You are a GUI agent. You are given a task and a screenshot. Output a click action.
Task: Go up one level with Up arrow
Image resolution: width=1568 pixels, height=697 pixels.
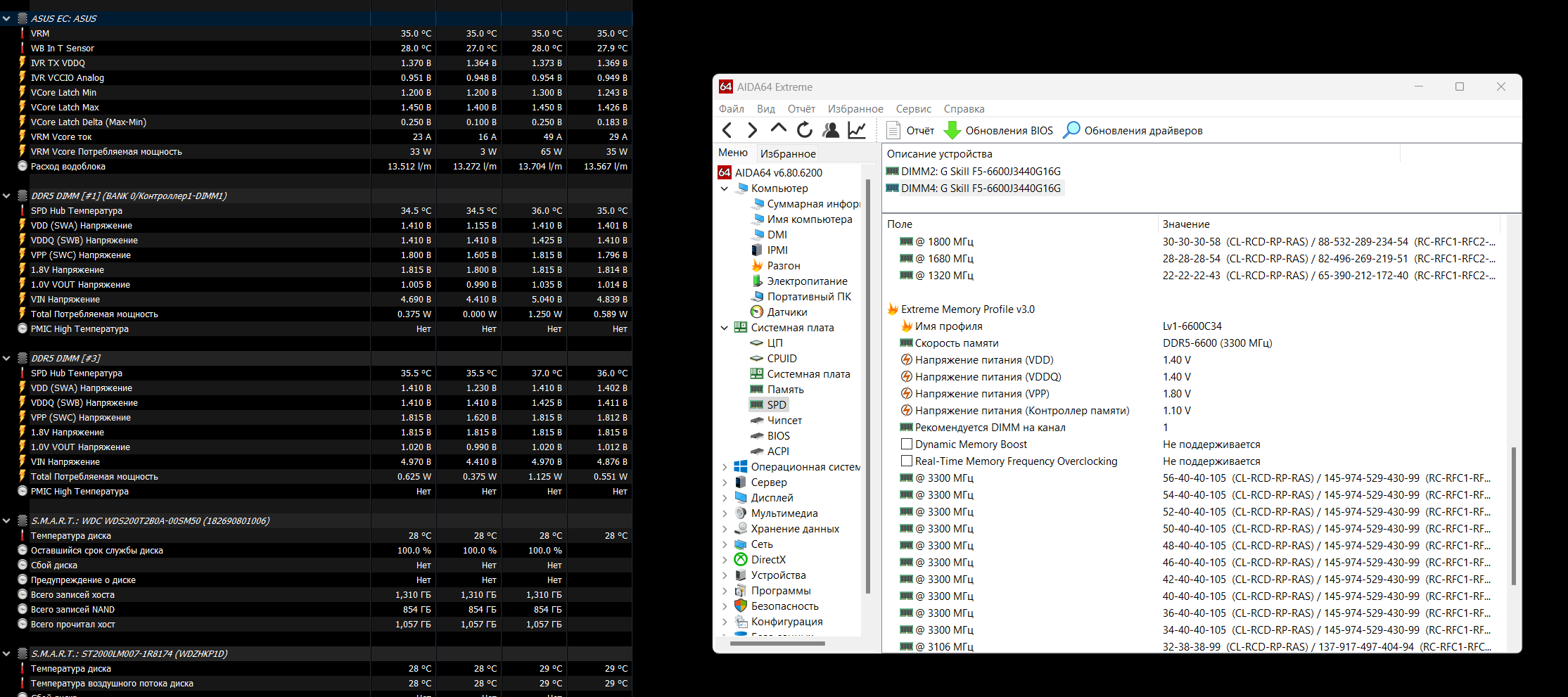(778, 129)
